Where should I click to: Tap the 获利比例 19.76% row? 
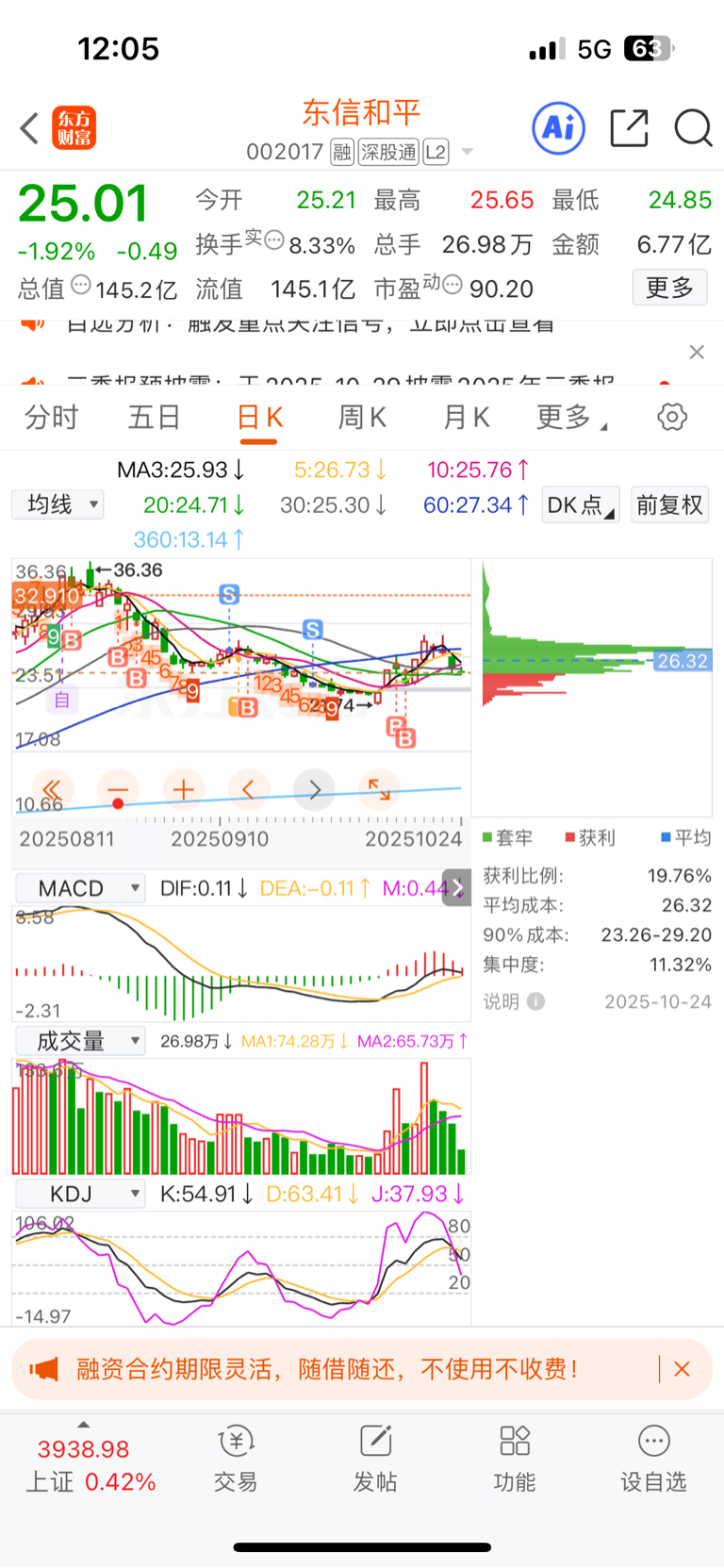click(x=598, y=876)
